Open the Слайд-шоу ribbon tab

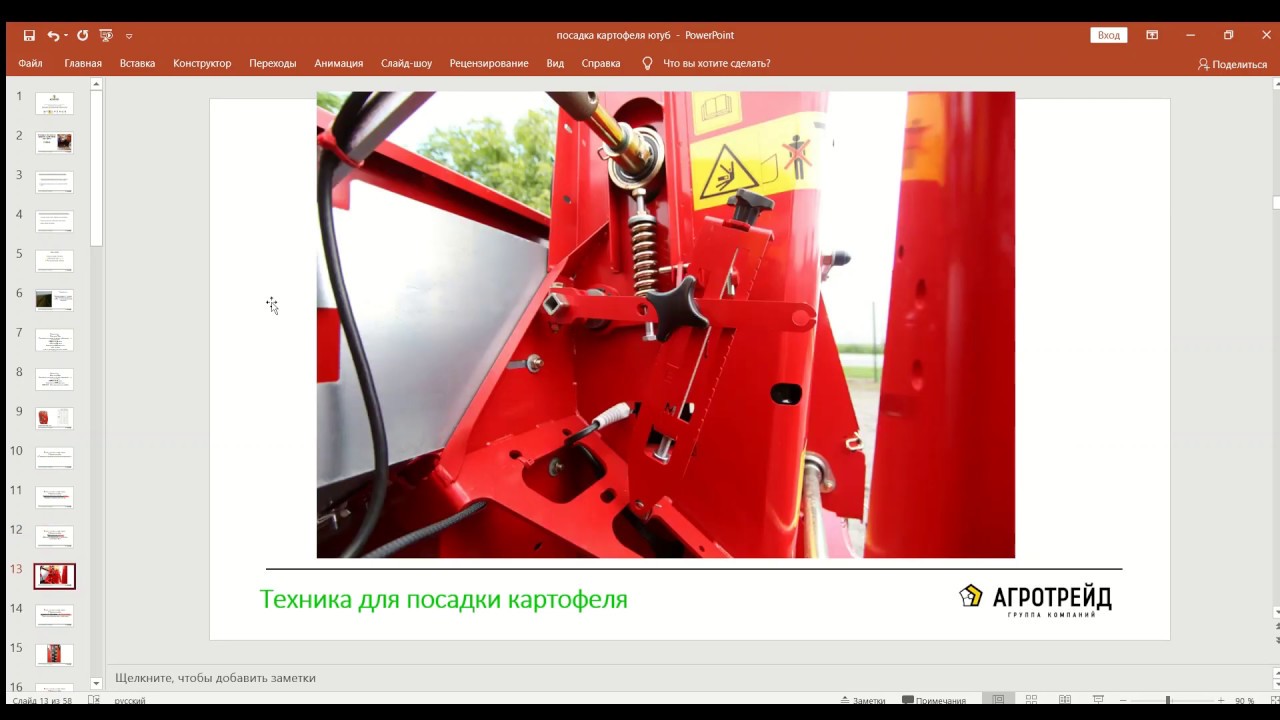(406, 63)
